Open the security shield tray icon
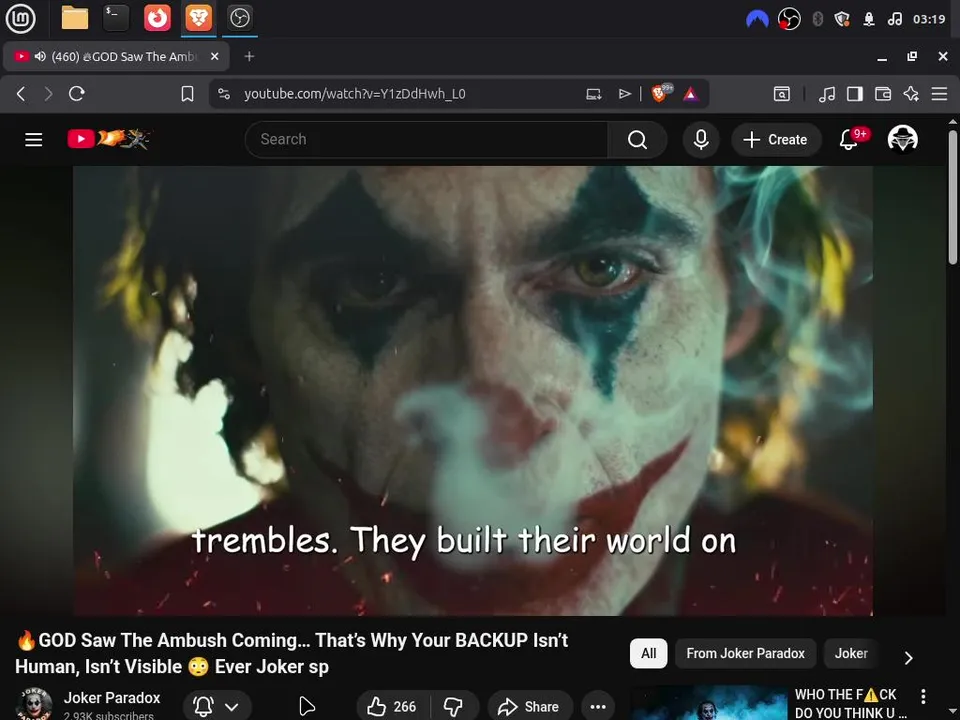 [x=842, y=19]
